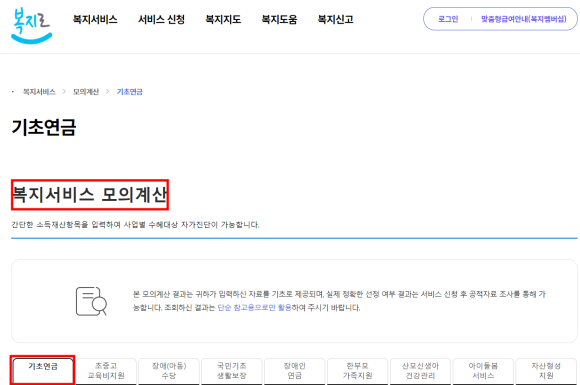Screen dimensions: 580x385
Task: Go to 복지서비스 in breadcrumb
Action: point(39,92)
